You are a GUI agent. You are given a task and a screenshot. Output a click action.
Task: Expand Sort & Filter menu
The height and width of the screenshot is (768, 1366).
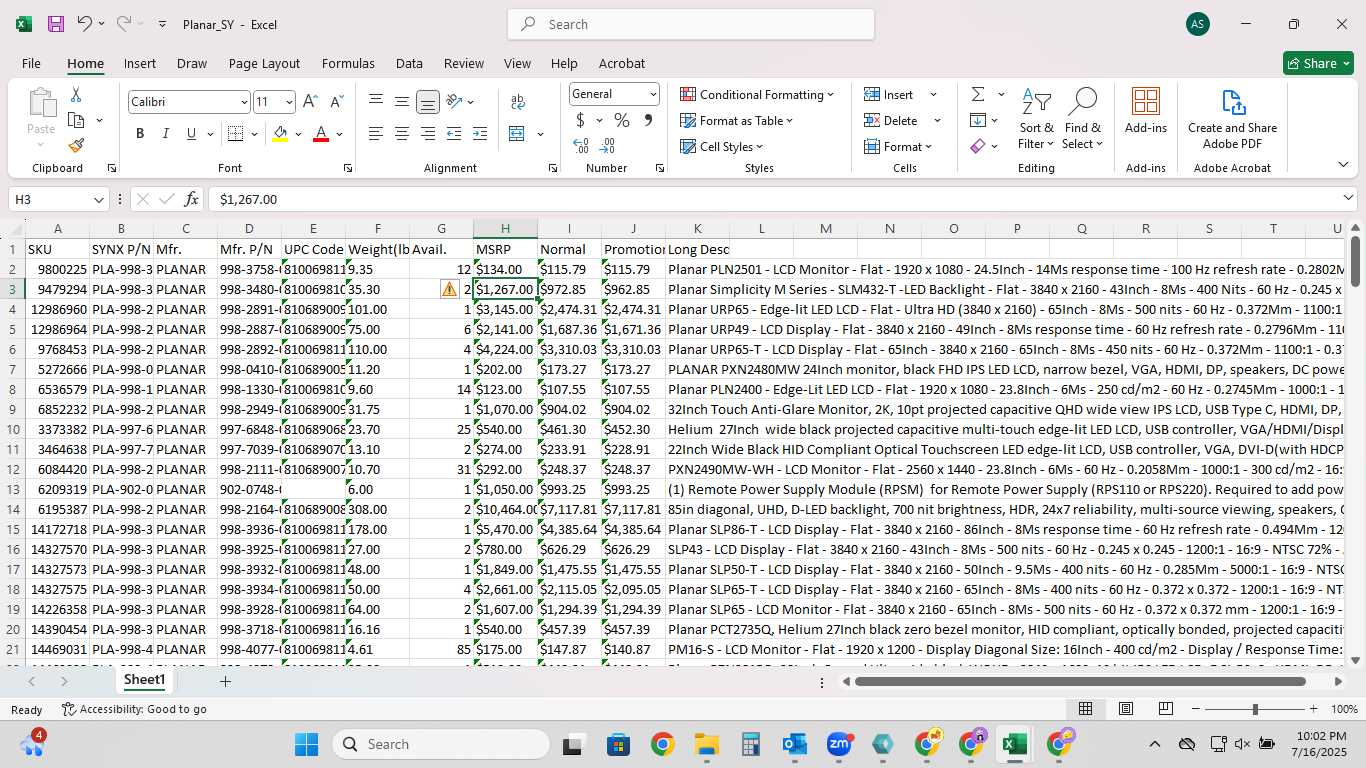(1037, 119)
